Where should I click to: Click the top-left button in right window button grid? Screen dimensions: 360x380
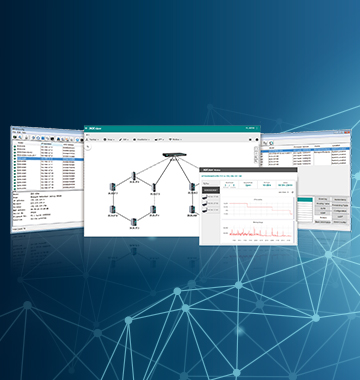[323, 199]
